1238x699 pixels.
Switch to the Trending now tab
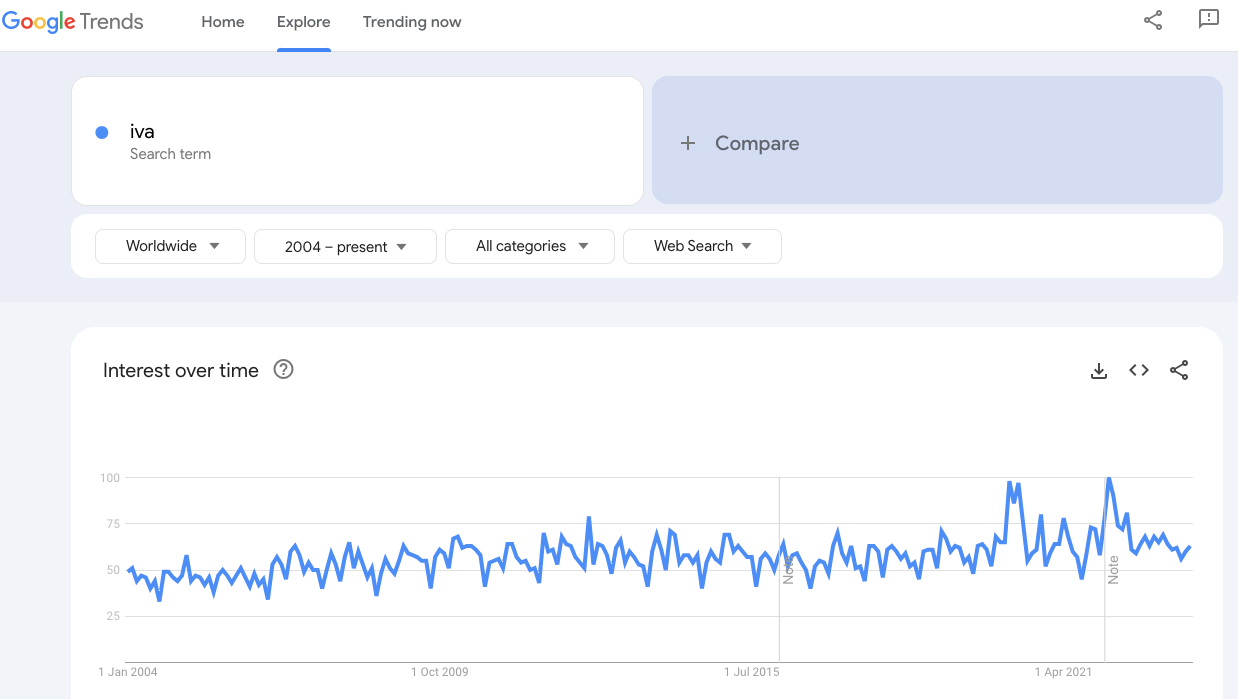pos(411,22)
